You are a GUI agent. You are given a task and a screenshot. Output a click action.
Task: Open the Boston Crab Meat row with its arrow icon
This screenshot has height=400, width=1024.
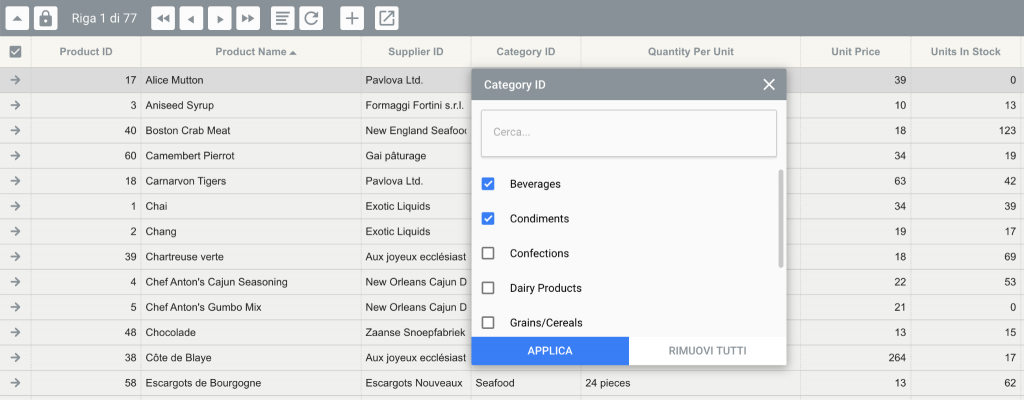tap(16, 131)
